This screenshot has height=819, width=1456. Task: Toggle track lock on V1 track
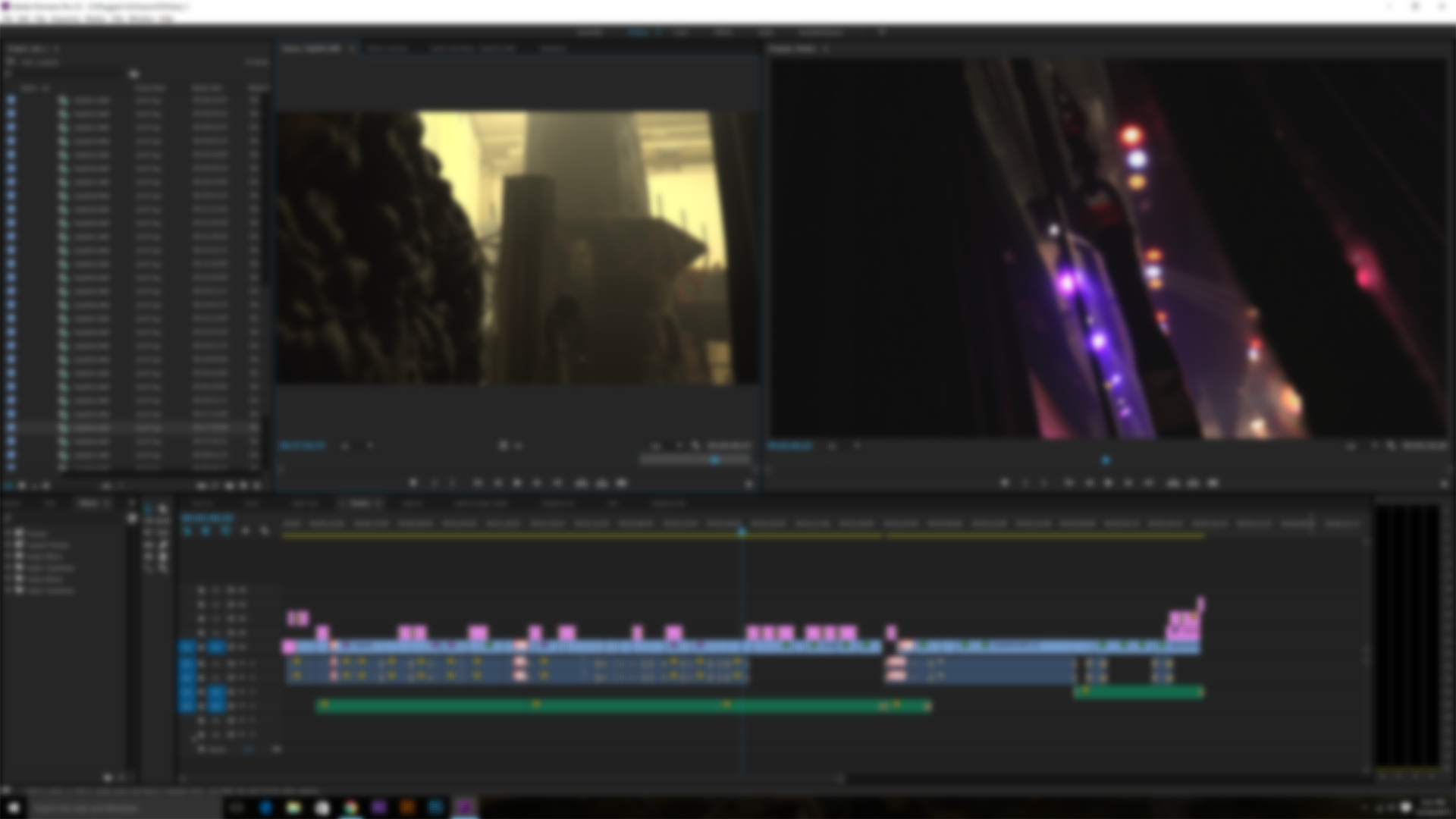(202, 647)
